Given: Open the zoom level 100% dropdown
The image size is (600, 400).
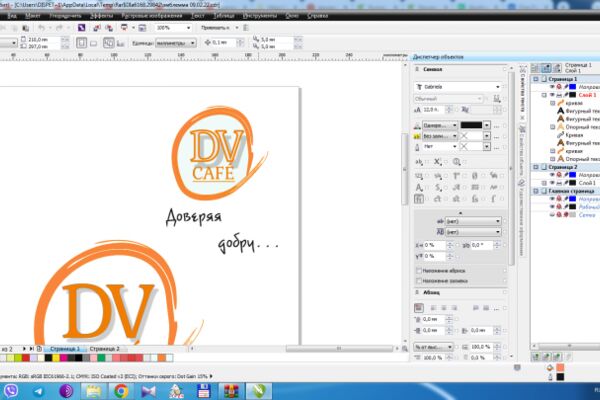Looking at the screenshot, I should click(x=188, y=28).
